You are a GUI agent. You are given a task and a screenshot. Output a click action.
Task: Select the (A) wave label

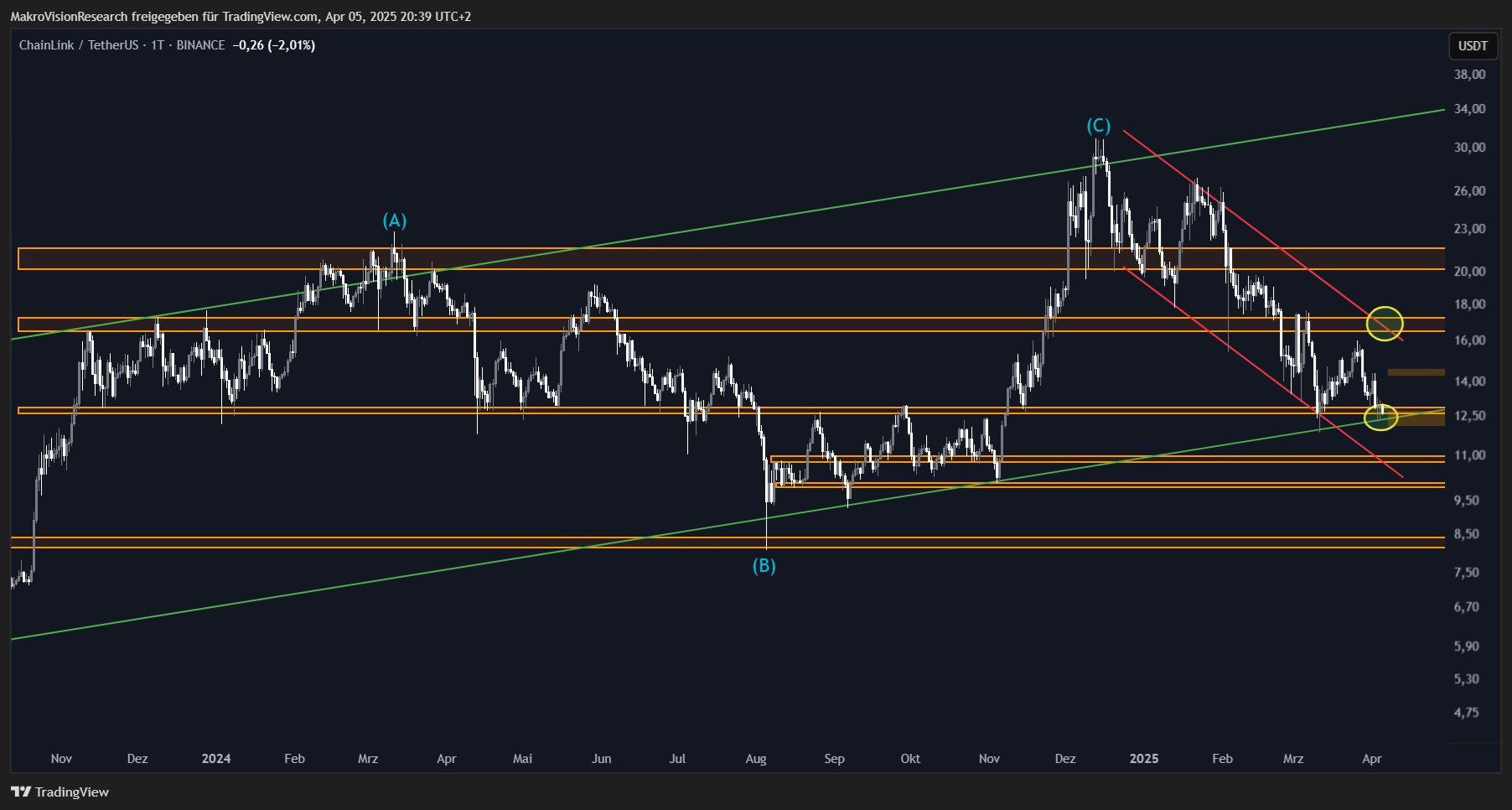(x=395, y=221)
